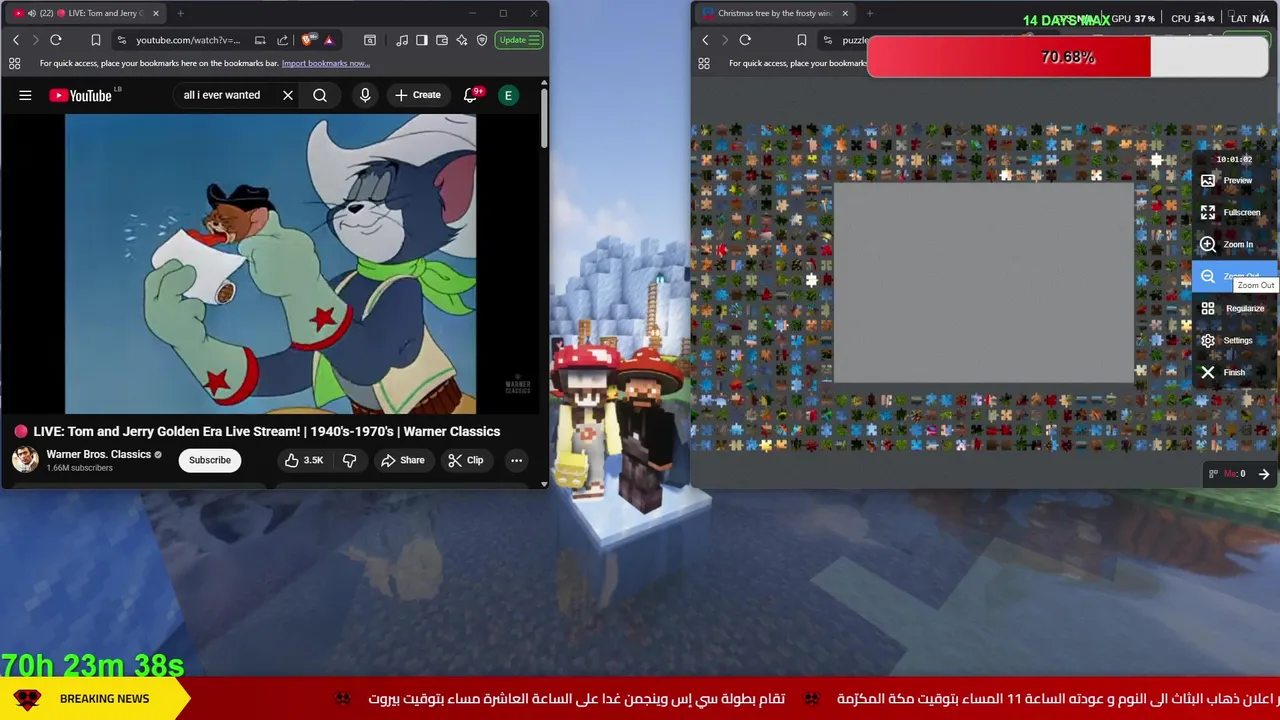Clip the live stream
The height and width of the screenshot is (720, 1280).
pos(466,460)
